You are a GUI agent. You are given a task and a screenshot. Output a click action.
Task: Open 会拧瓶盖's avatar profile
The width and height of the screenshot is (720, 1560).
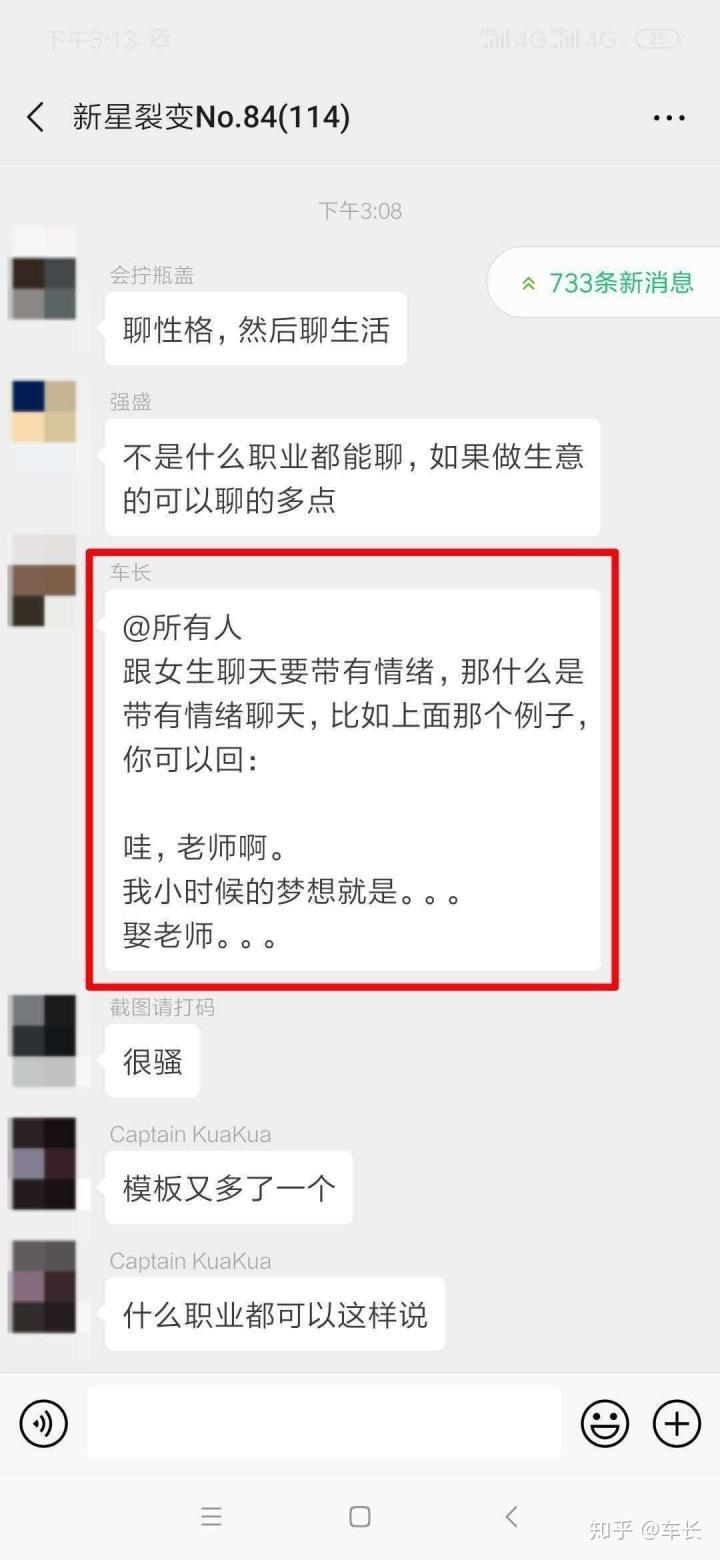tap(43, 288)
